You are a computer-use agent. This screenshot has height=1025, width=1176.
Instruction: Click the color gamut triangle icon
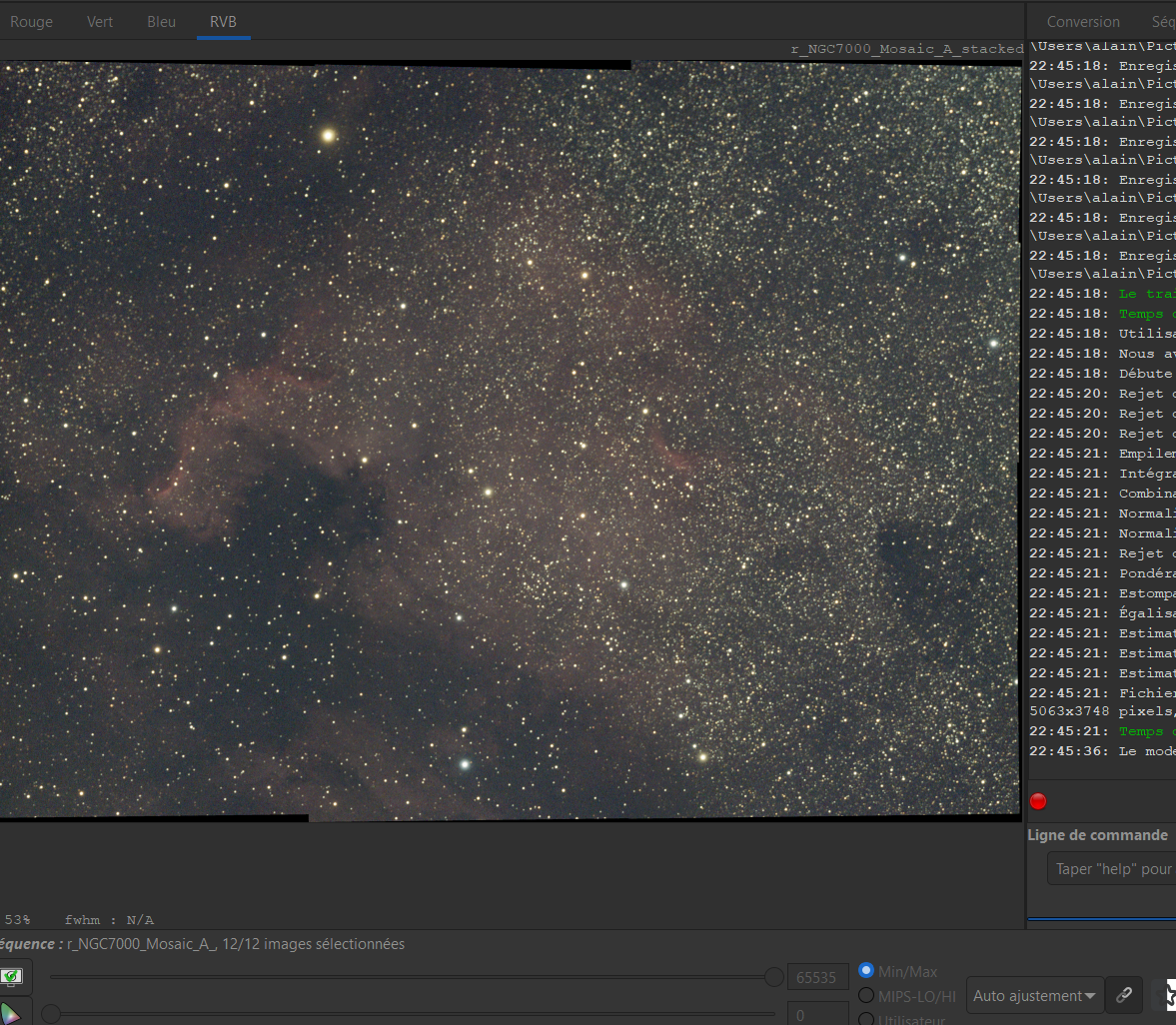coord(11,1011)
